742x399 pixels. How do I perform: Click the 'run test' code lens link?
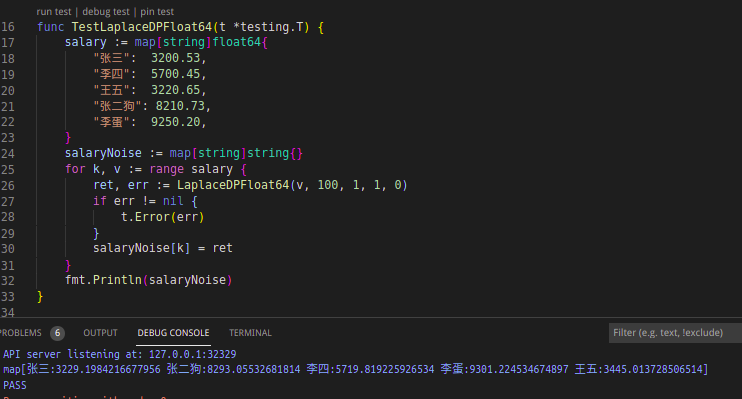coord(53,11)
